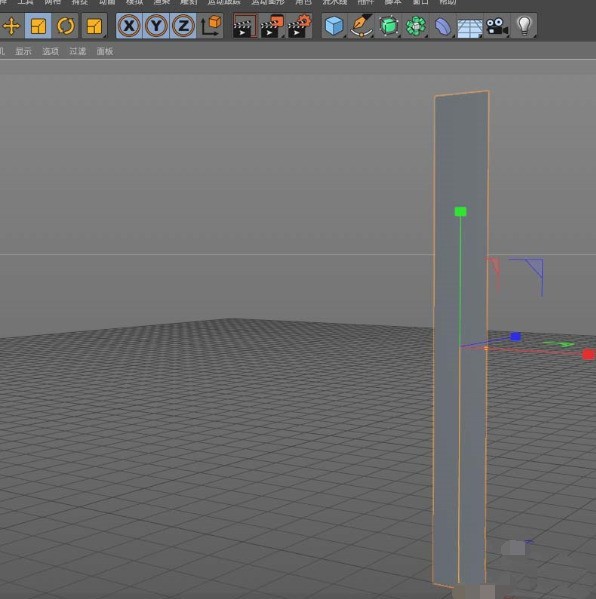Click the green Y axis handle

(x=460, y=211)
